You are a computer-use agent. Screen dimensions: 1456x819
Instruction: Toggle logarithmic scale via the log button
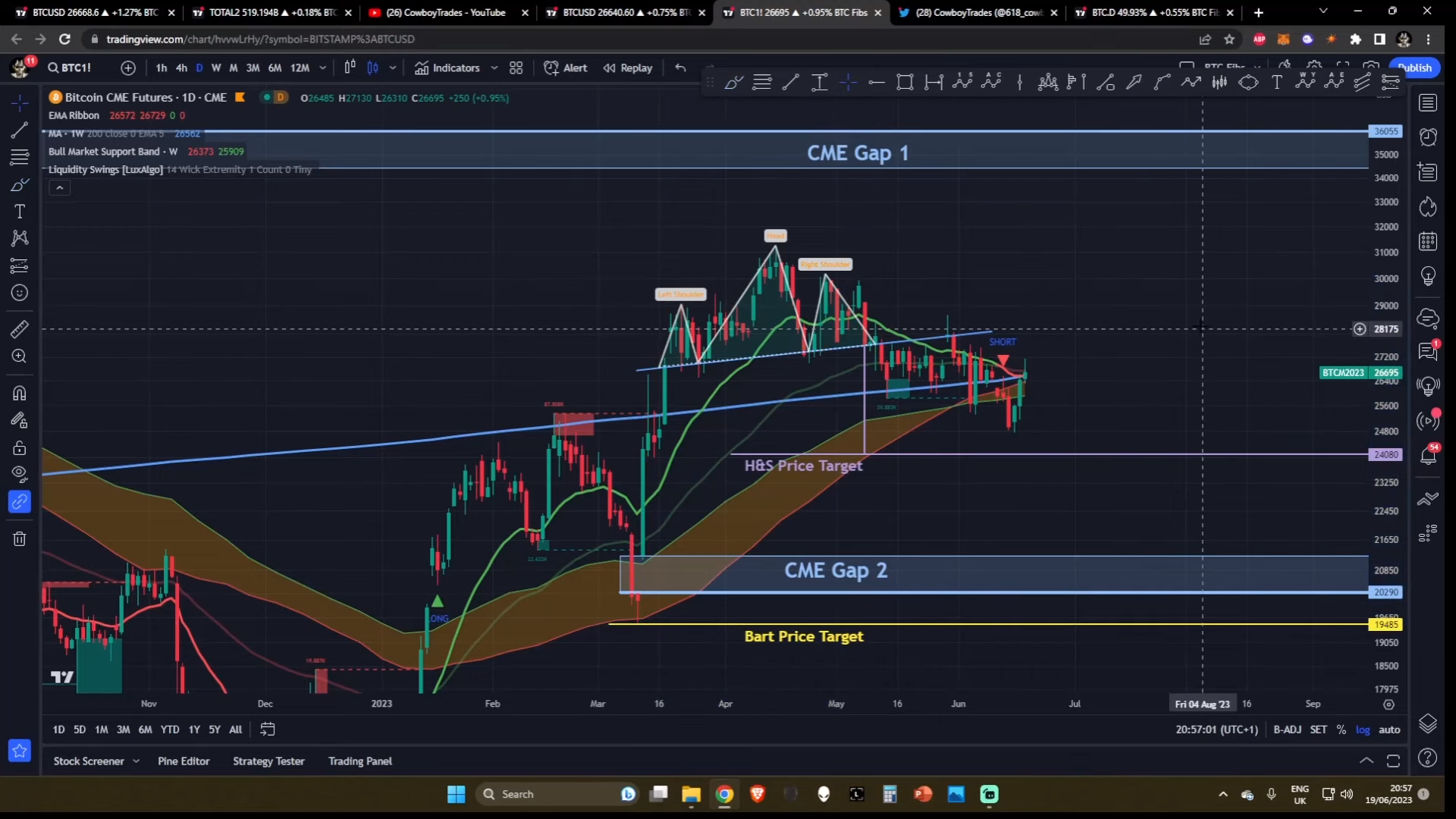(1363, 729)
